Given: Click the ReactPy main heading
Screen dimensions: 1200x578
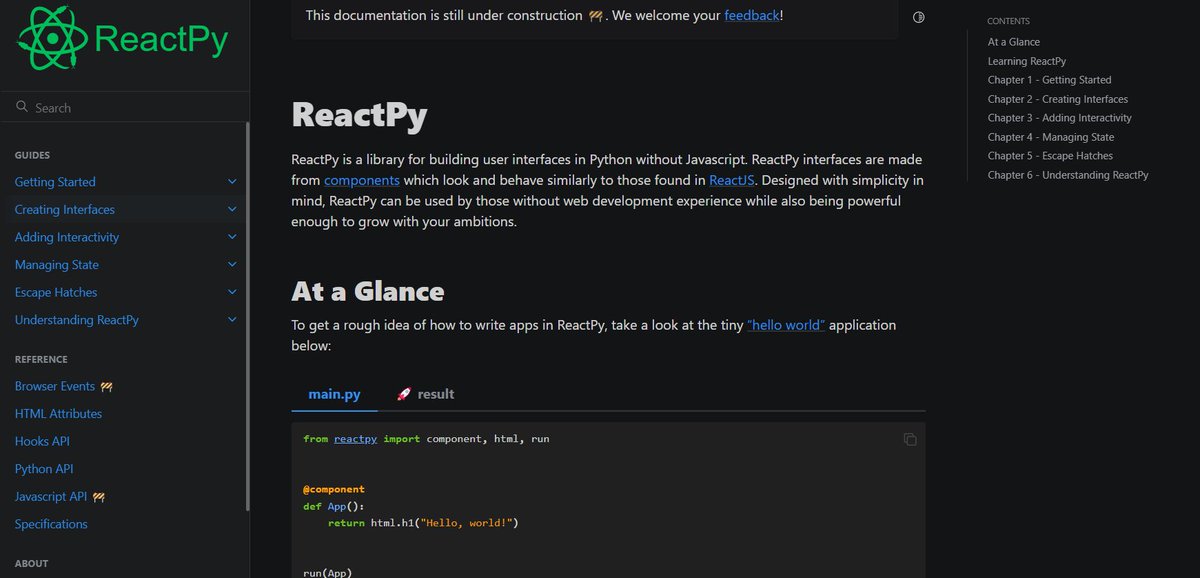Looking at the screenshot, I should 359,115.
